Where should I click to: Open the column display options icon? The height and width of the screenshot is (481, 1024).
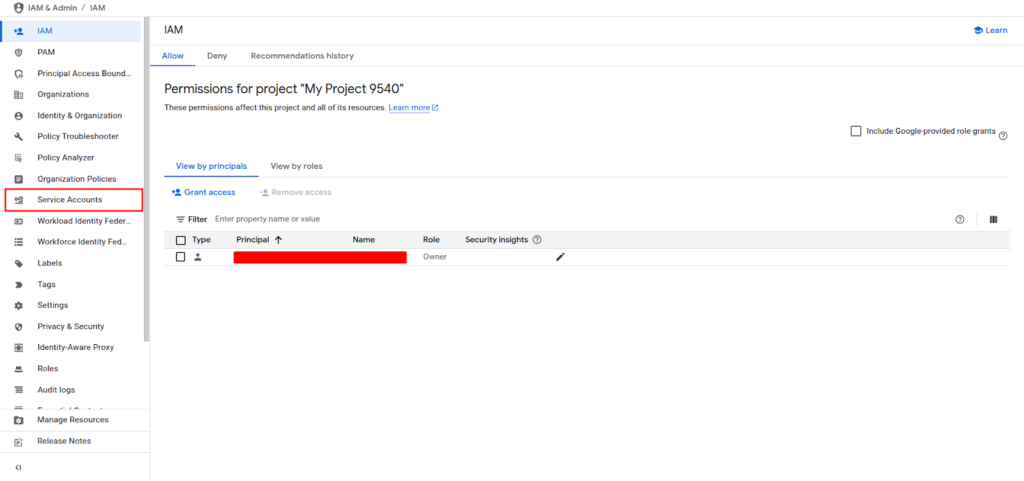point(993,219)
